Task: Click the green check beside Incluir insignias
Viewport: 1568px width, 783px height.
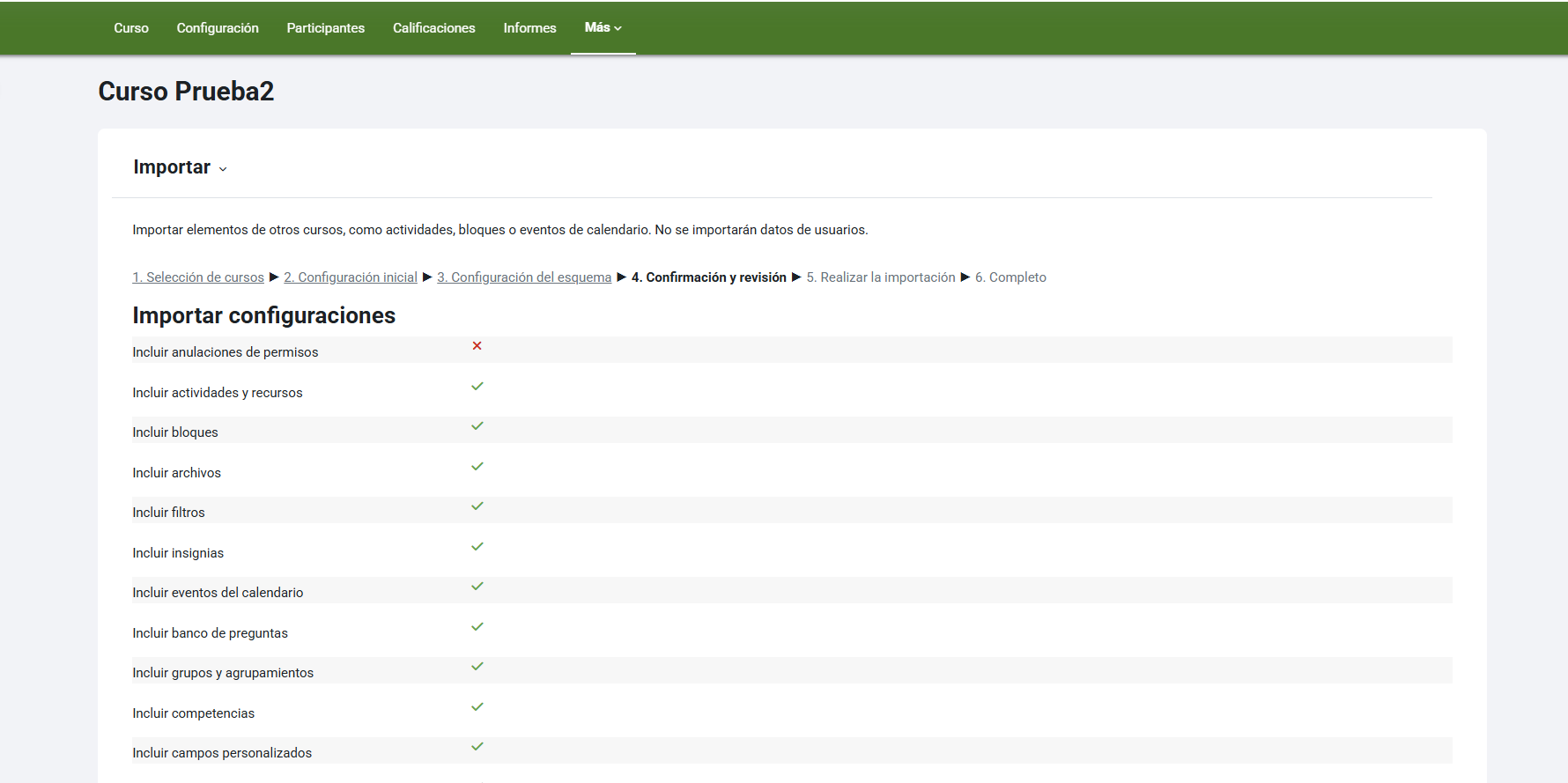Action: click(477, 547)
